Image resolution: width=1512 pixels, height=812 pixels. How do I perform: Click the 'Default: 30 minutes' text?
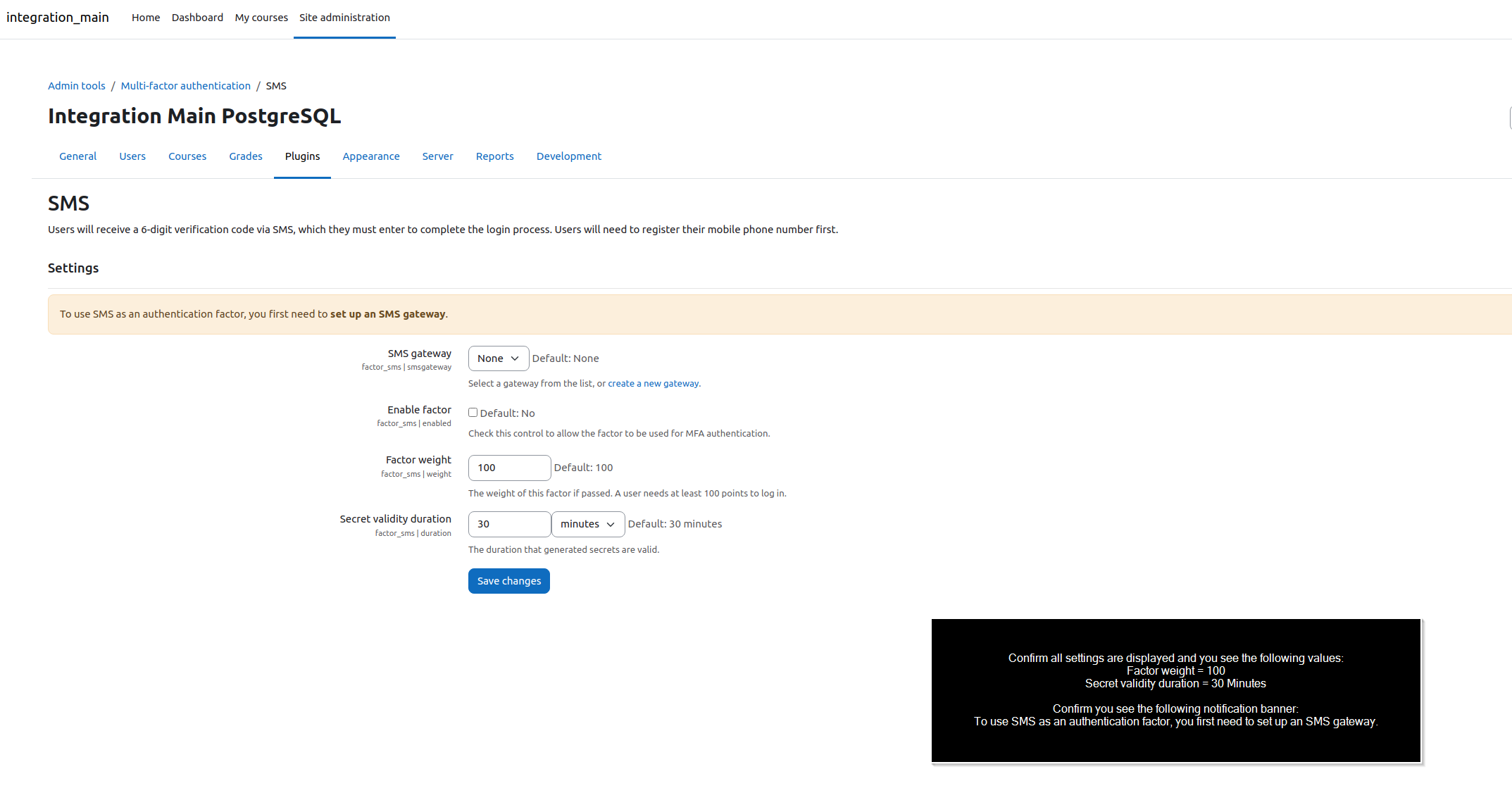point(675,524)
